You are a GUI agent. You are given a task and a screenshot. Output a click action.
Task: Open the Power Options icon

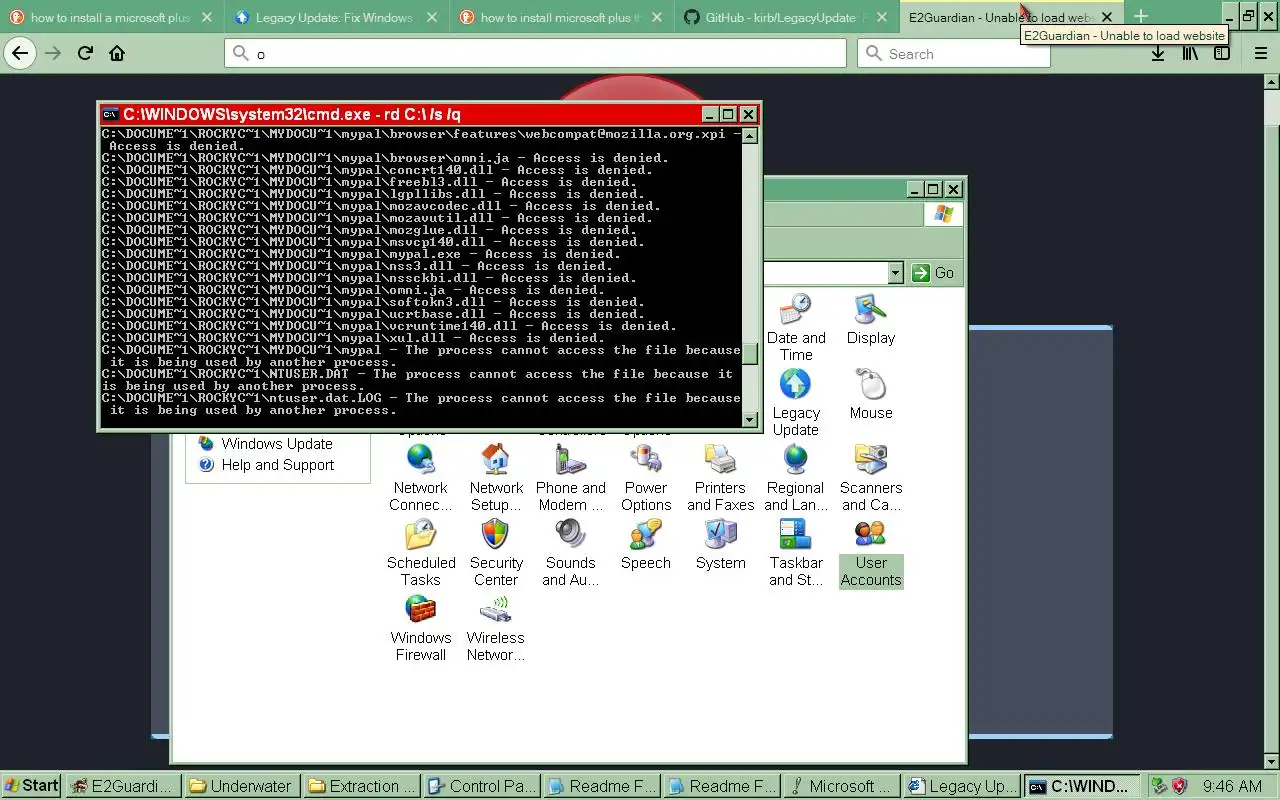646,478
